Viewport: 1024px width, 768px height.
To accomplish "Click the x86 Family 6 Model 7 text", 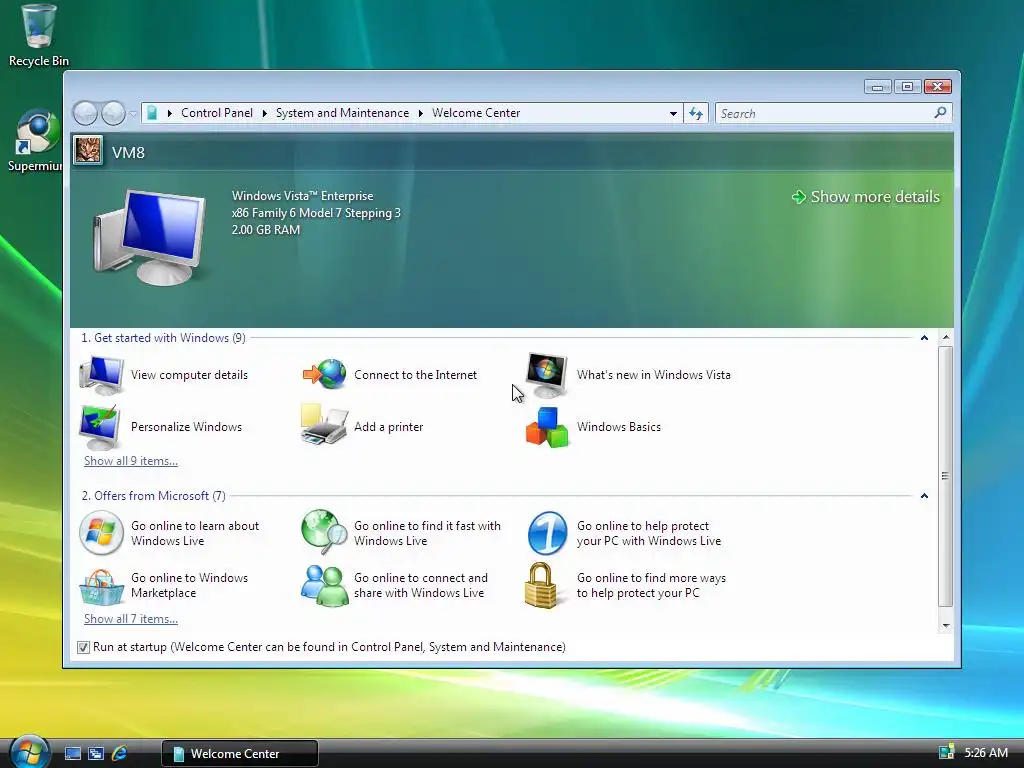I will pos(316,213).
